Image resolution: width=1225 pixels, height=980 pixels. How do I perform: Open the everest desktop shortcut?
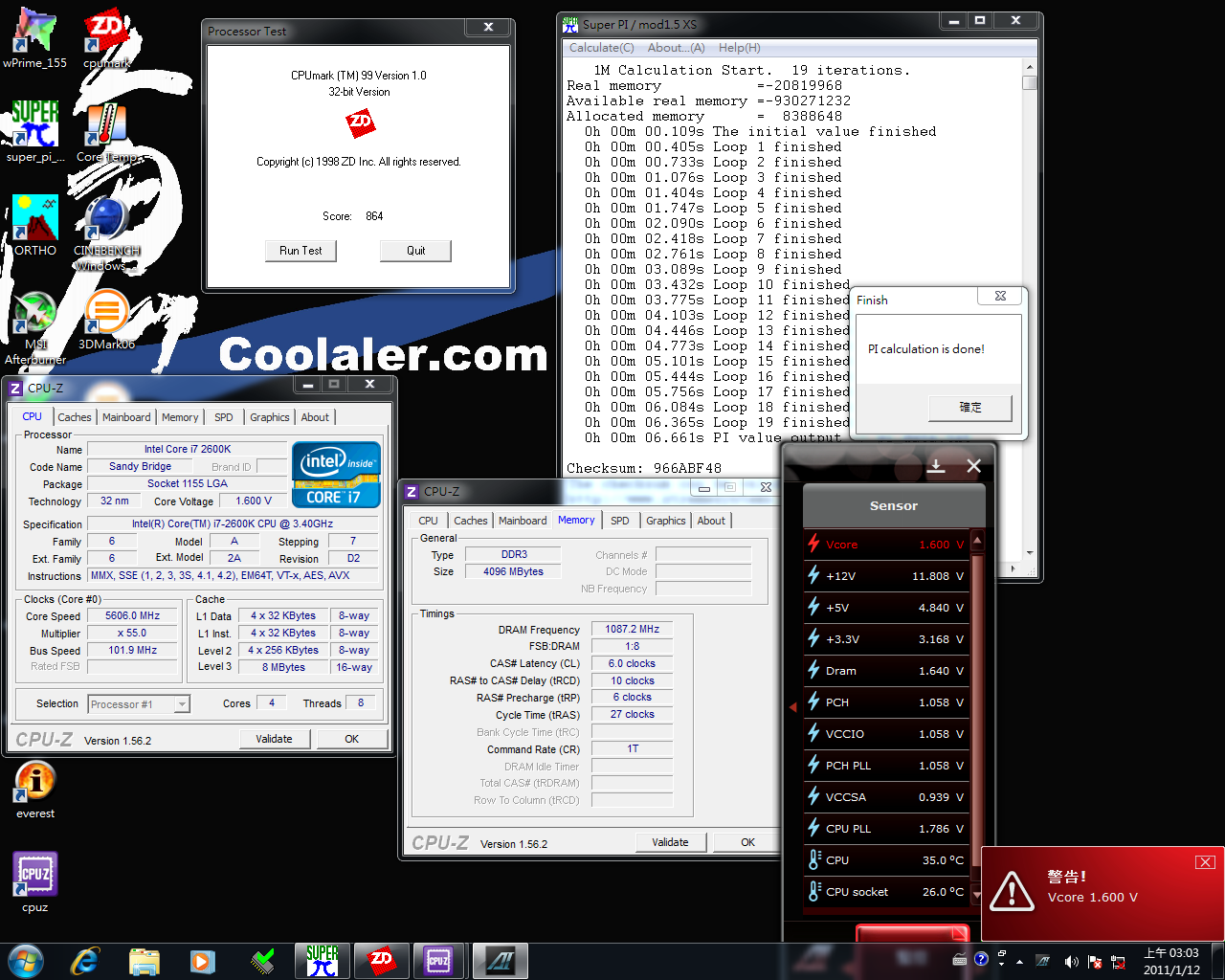tap(35, 790)
